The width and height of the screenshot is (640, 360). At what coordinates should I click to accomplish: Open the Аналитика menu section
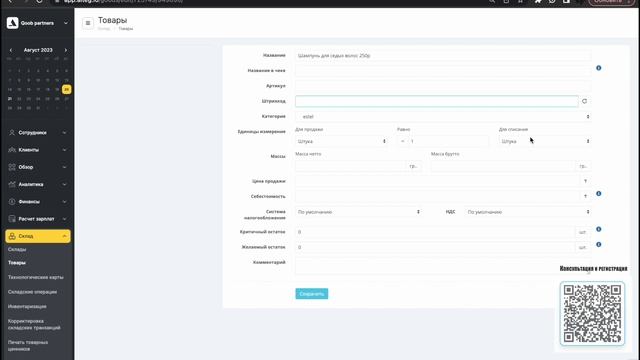click(x=38, y=184)
